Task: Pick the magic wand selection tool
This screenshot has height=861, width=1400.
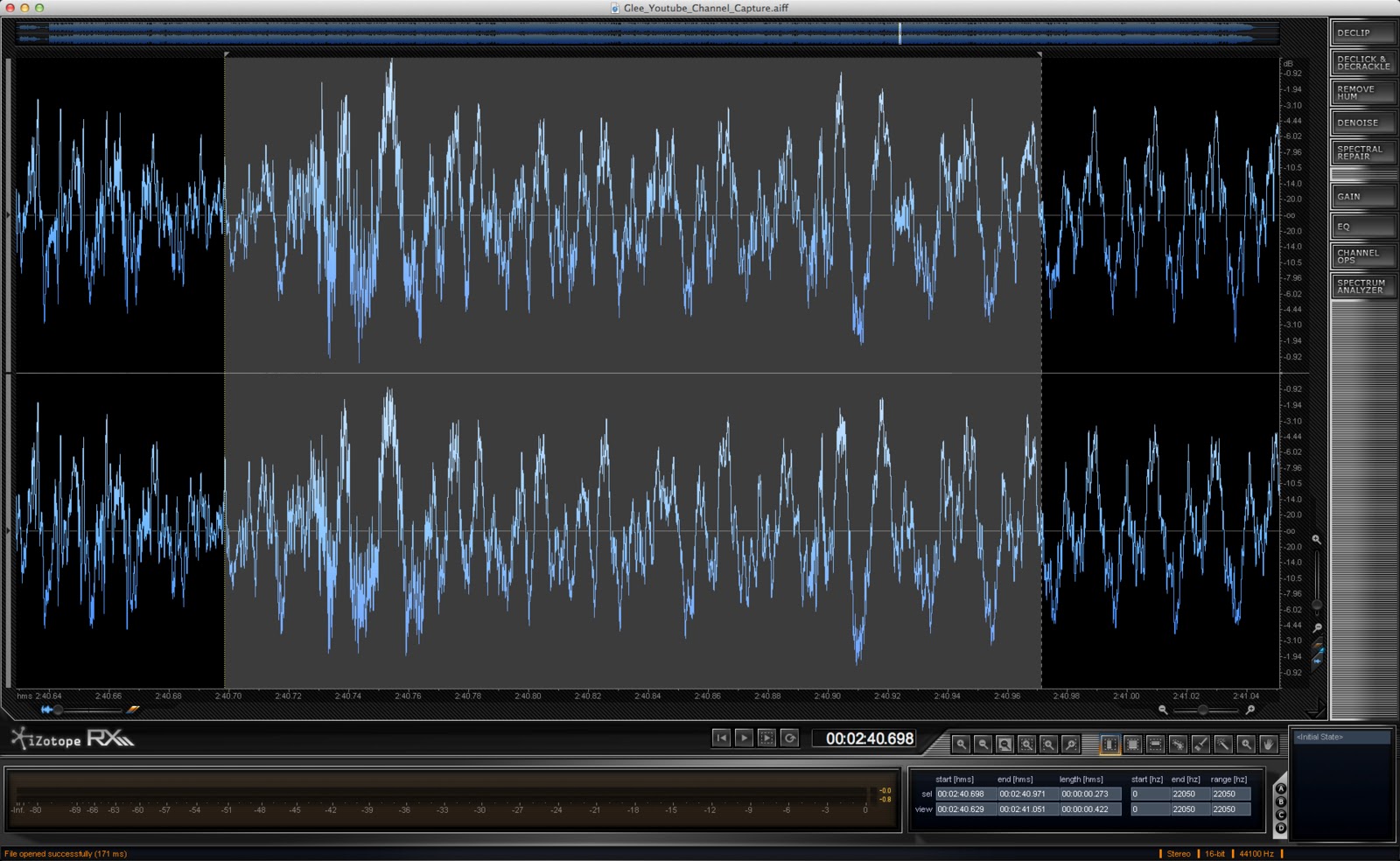Action: 1223,744
